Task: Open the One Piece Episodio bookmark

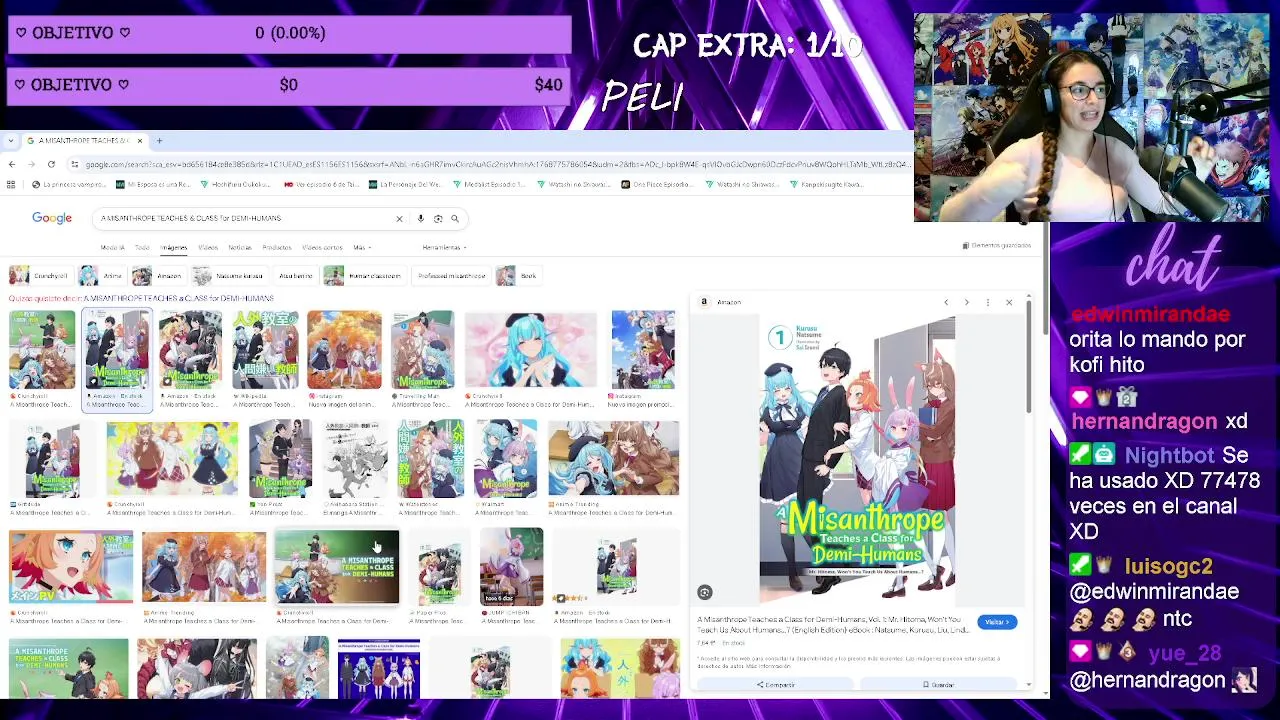Action: pos(657,184)
